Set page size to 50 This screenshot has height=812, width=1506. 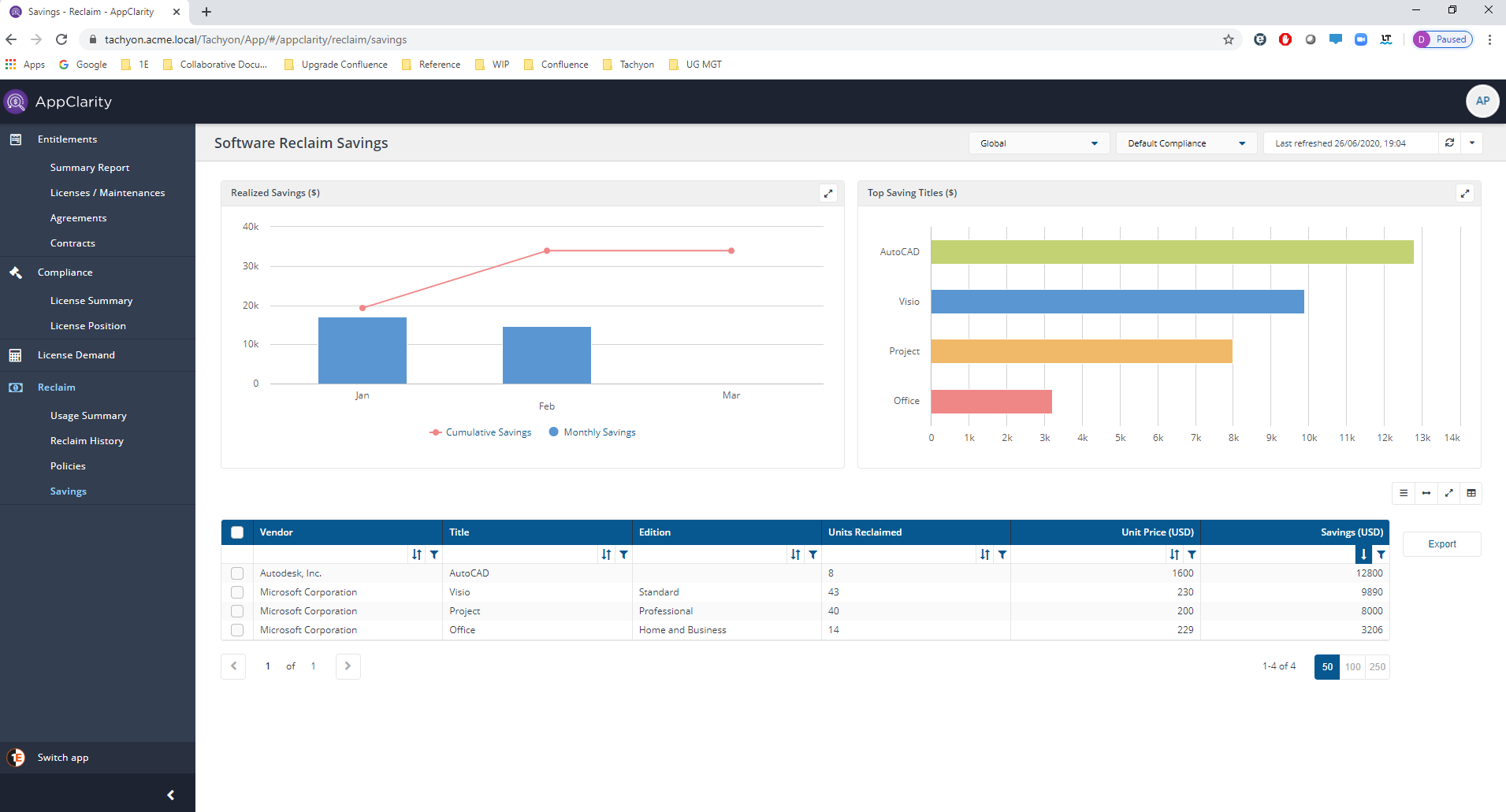point(1327,667)
